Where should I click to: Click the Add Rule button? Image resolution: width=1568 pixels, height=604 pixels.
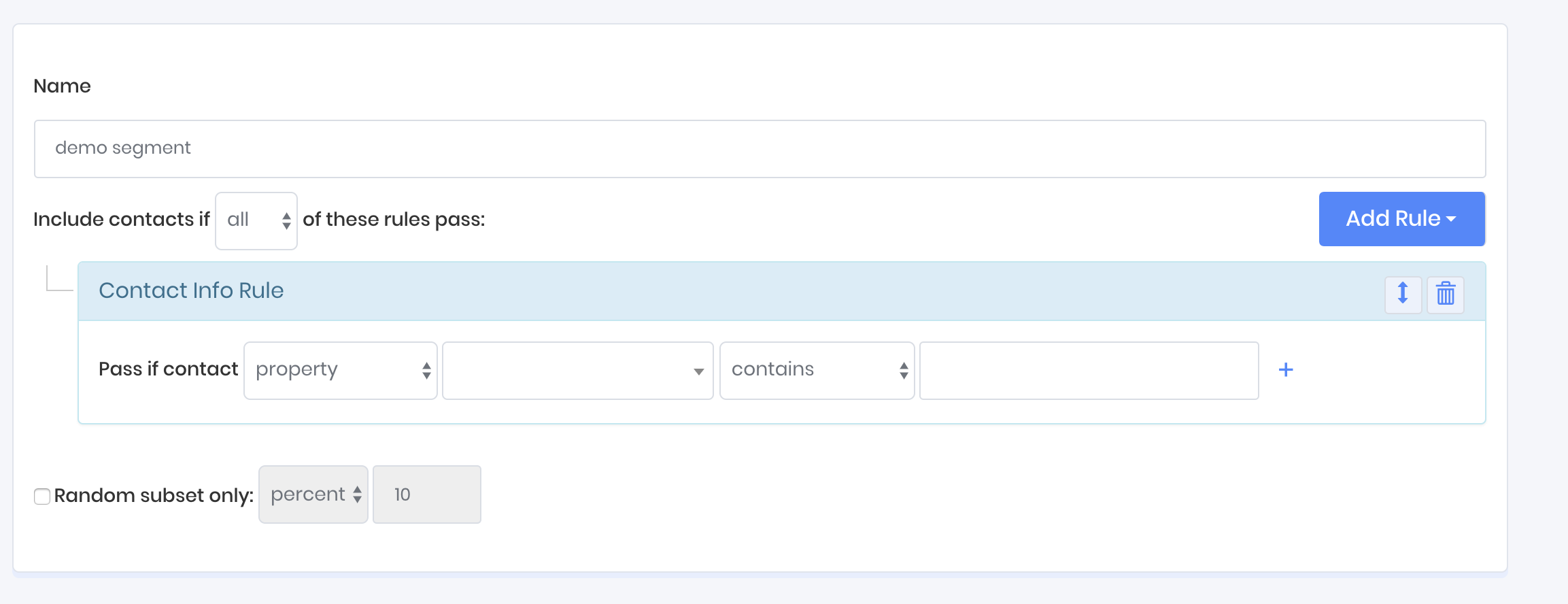click(1393, 219)
